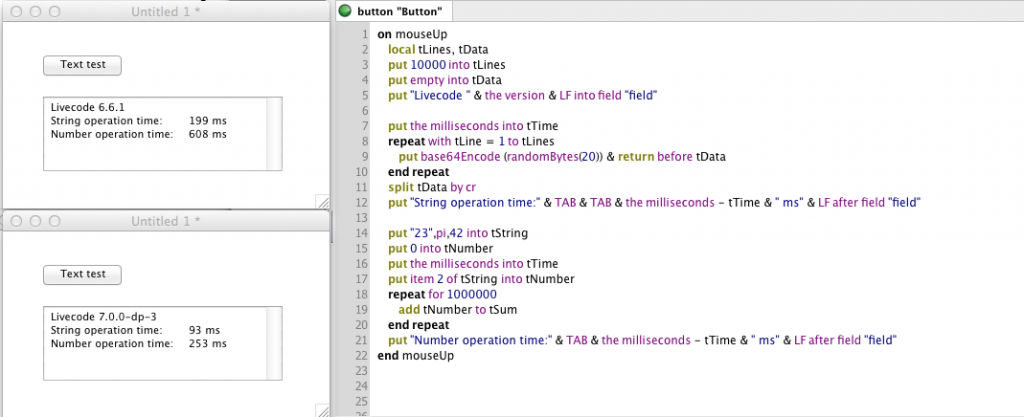The image size is (1024, 417).
Task: Minimize the lower Untitled 1 window
Action: point(36,221)
